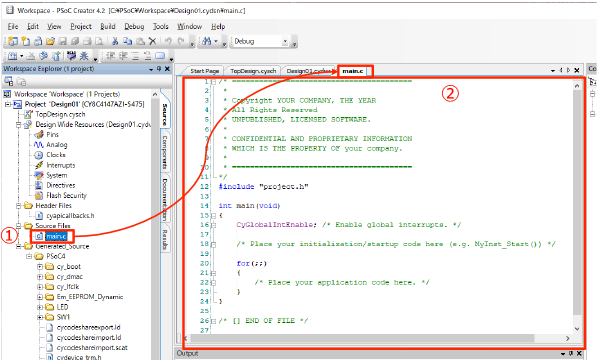The width and height of the screenshot is (600, 364).
Task: Select cyapicallbacks.h header file
Action: pyautogui.click(x=70, y=215)
